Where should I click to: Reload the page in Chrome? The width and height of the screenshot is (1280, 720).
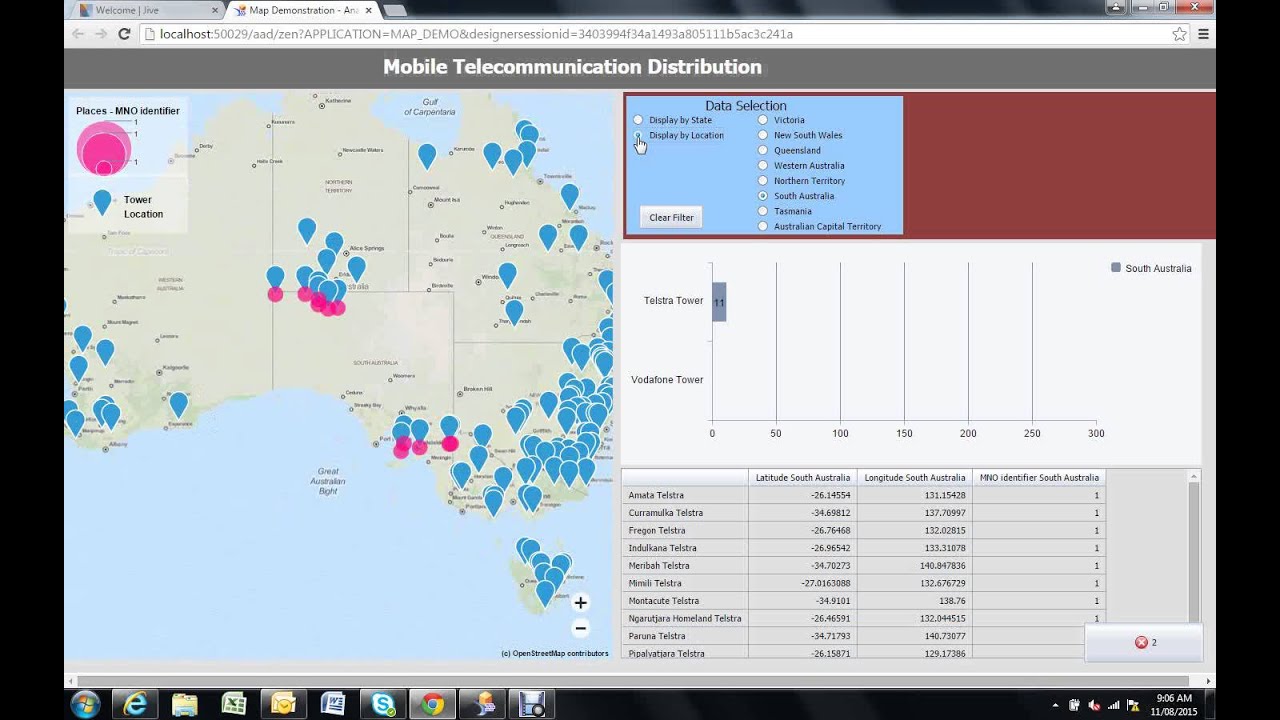pos(124,34)
